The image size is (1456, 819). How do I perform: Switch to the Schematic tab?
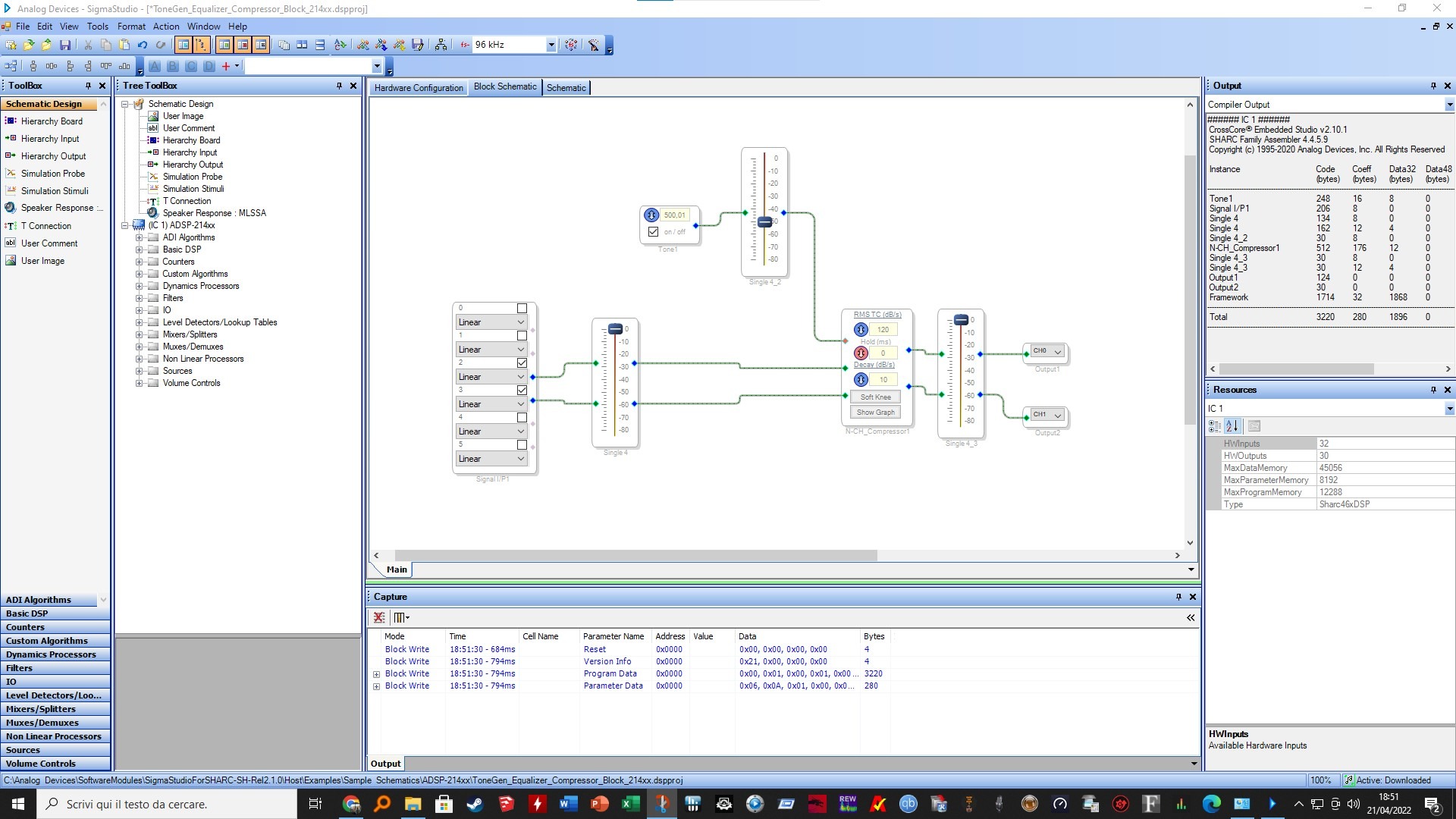[566, 88]
